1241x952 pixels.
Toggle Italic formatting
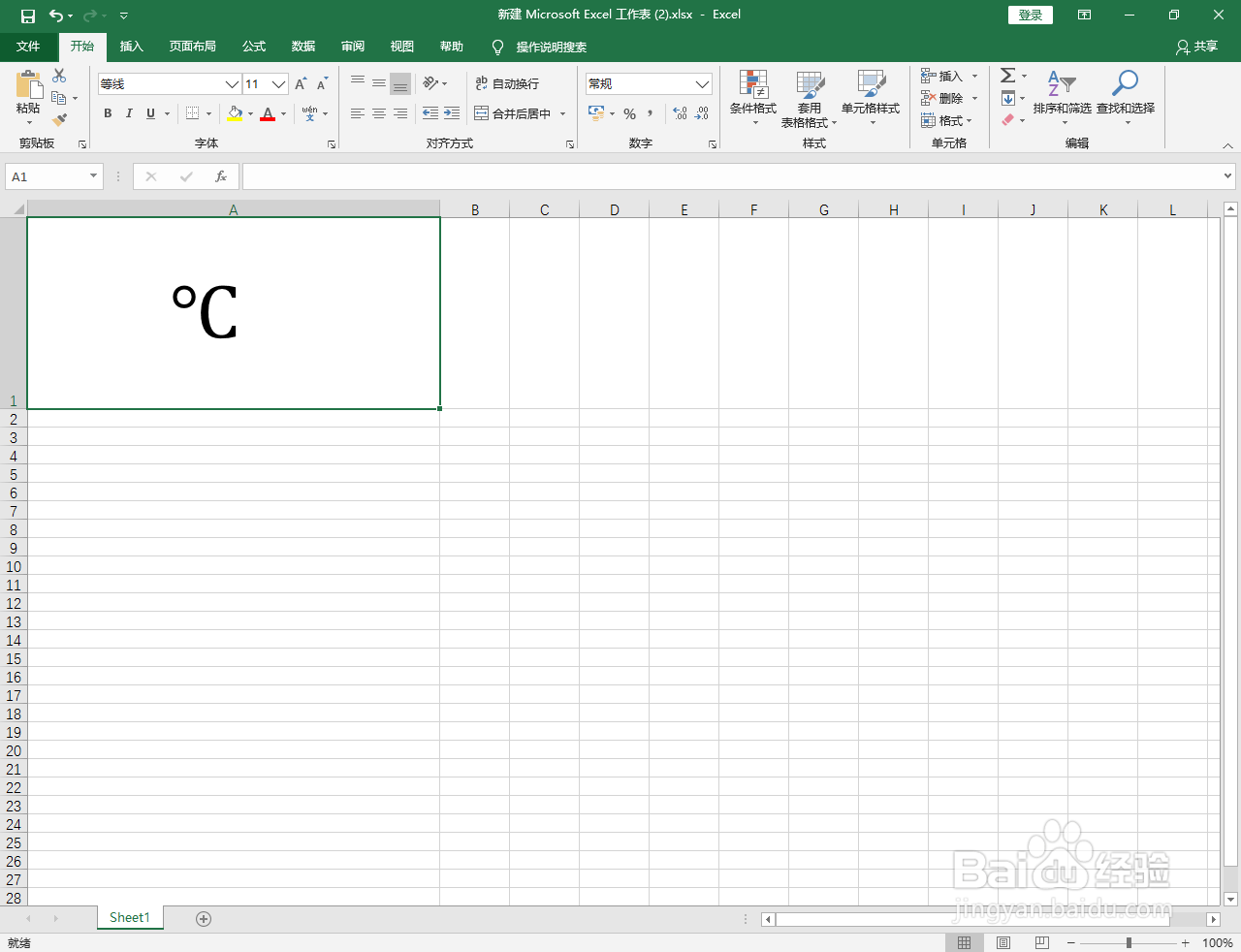(x=129, y=113)
